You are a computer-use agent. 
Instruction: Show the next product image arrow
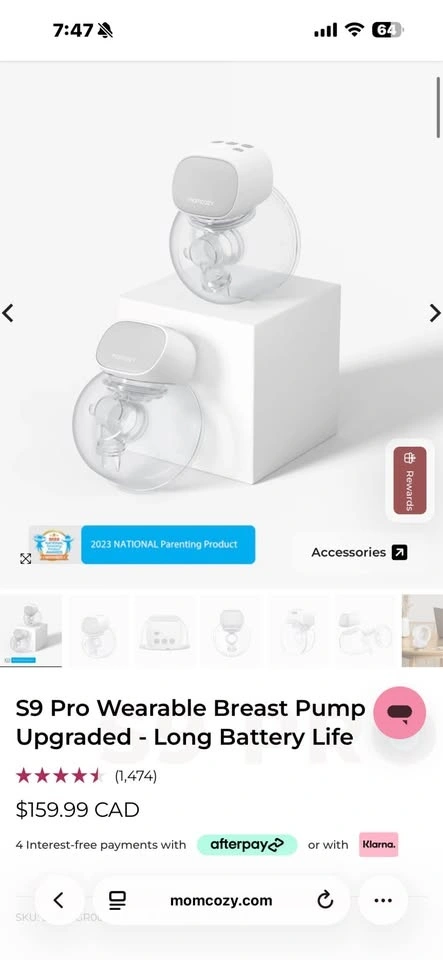[434, 313]
